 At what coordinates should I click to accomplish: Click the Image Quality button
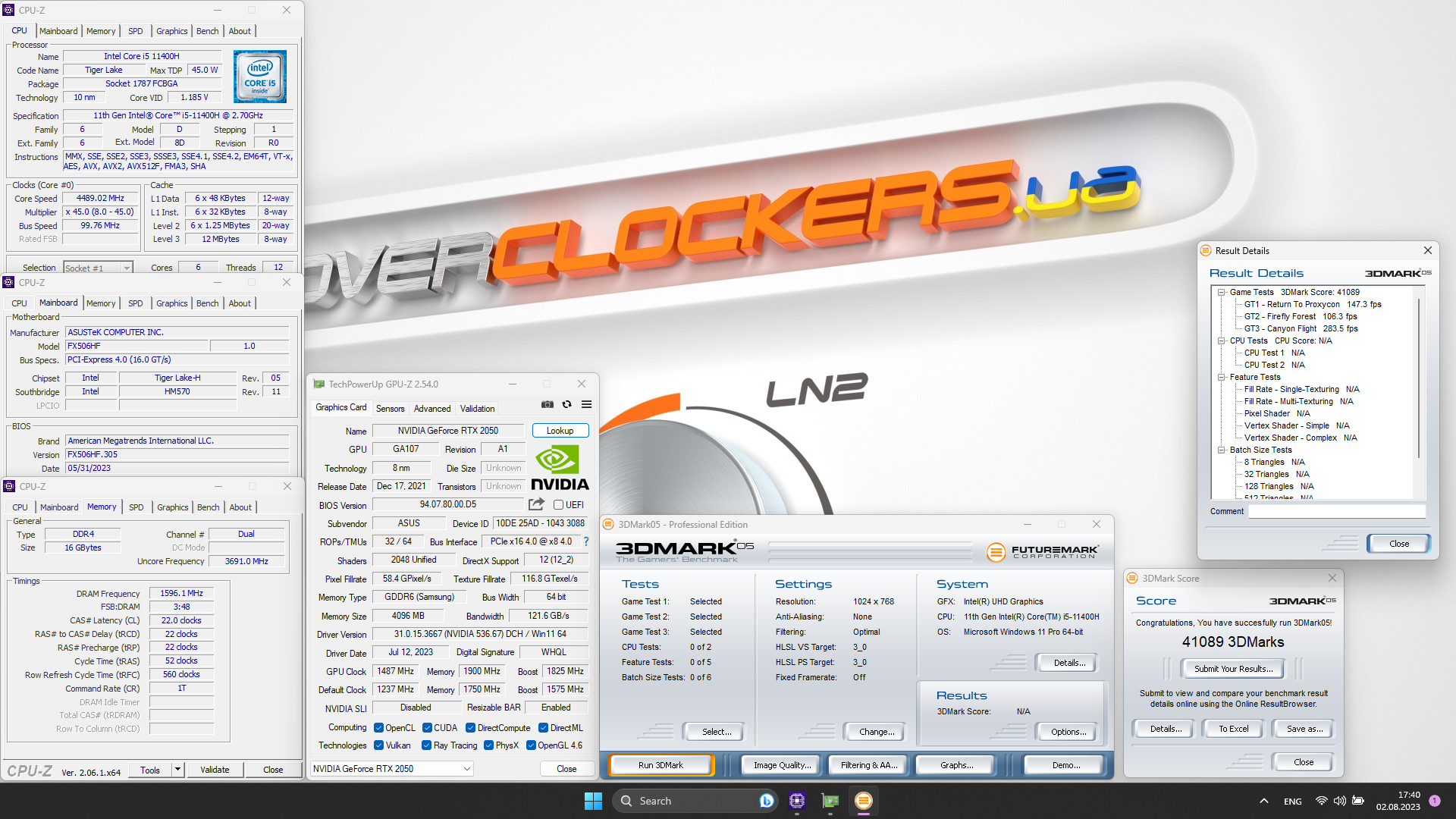tap(782, 765)
